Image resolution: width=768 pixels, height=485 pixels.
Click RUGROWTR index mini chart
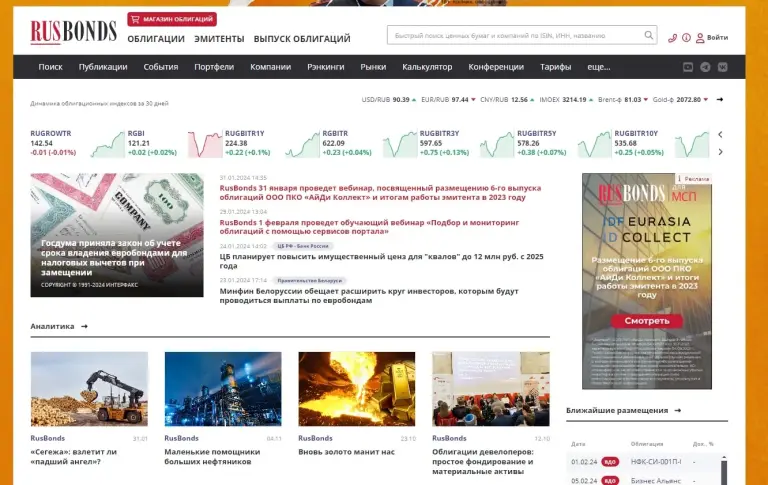pyautogui.click(x=108, y=144)
